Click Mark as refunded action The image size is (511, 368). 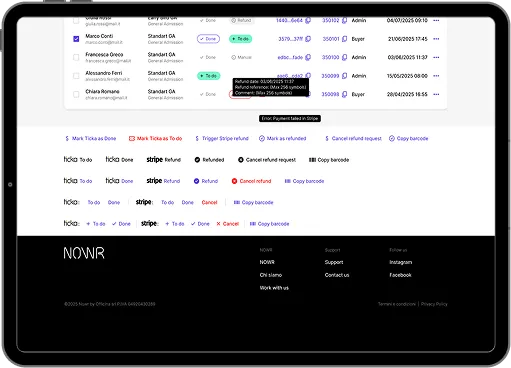(x=283, y=138)
